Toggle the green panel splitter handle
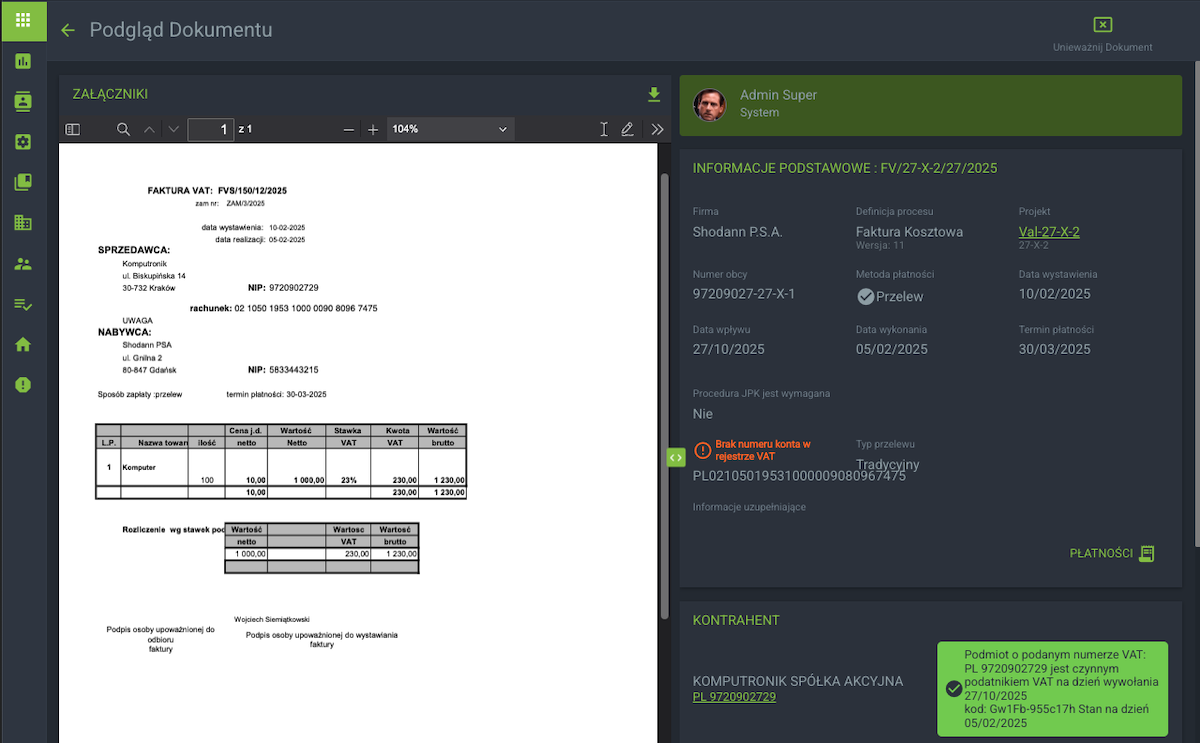1200x743 pixels. pyautogui.click(x=675, y=457)
